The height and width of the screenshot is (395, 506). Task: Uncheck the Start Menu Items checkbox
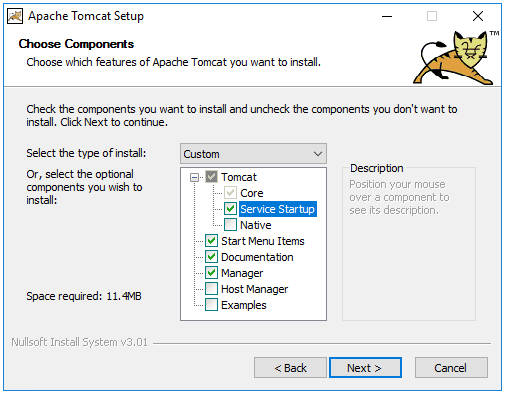[211, 241]
